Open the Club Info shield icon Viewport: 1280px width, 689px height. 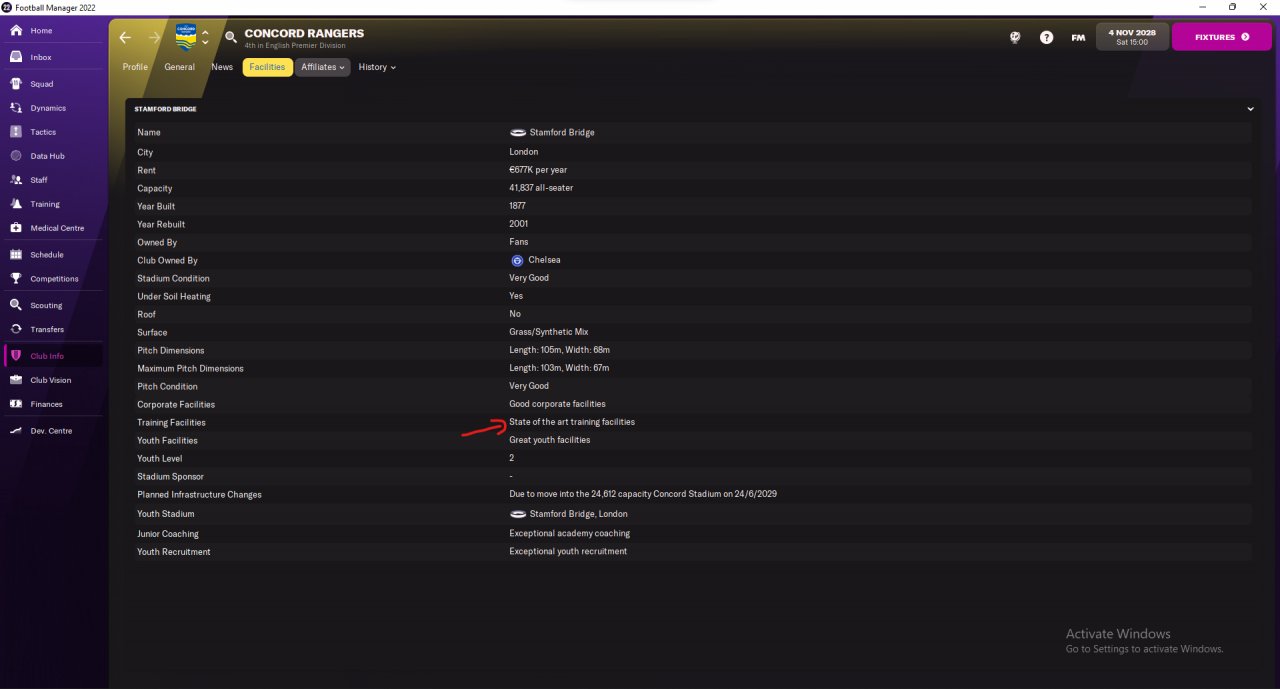coord(16,356)
